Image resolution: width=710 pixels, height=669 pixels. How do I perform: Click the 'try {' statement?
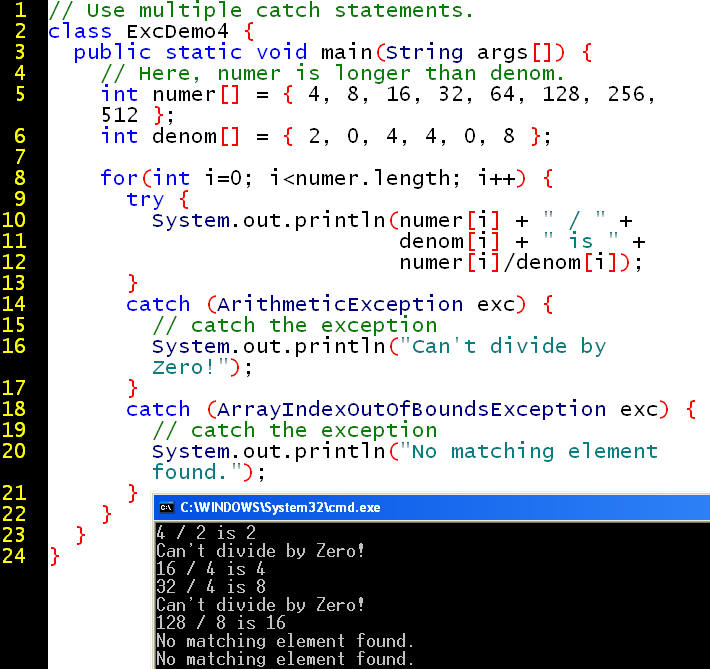tap(158, 200)
